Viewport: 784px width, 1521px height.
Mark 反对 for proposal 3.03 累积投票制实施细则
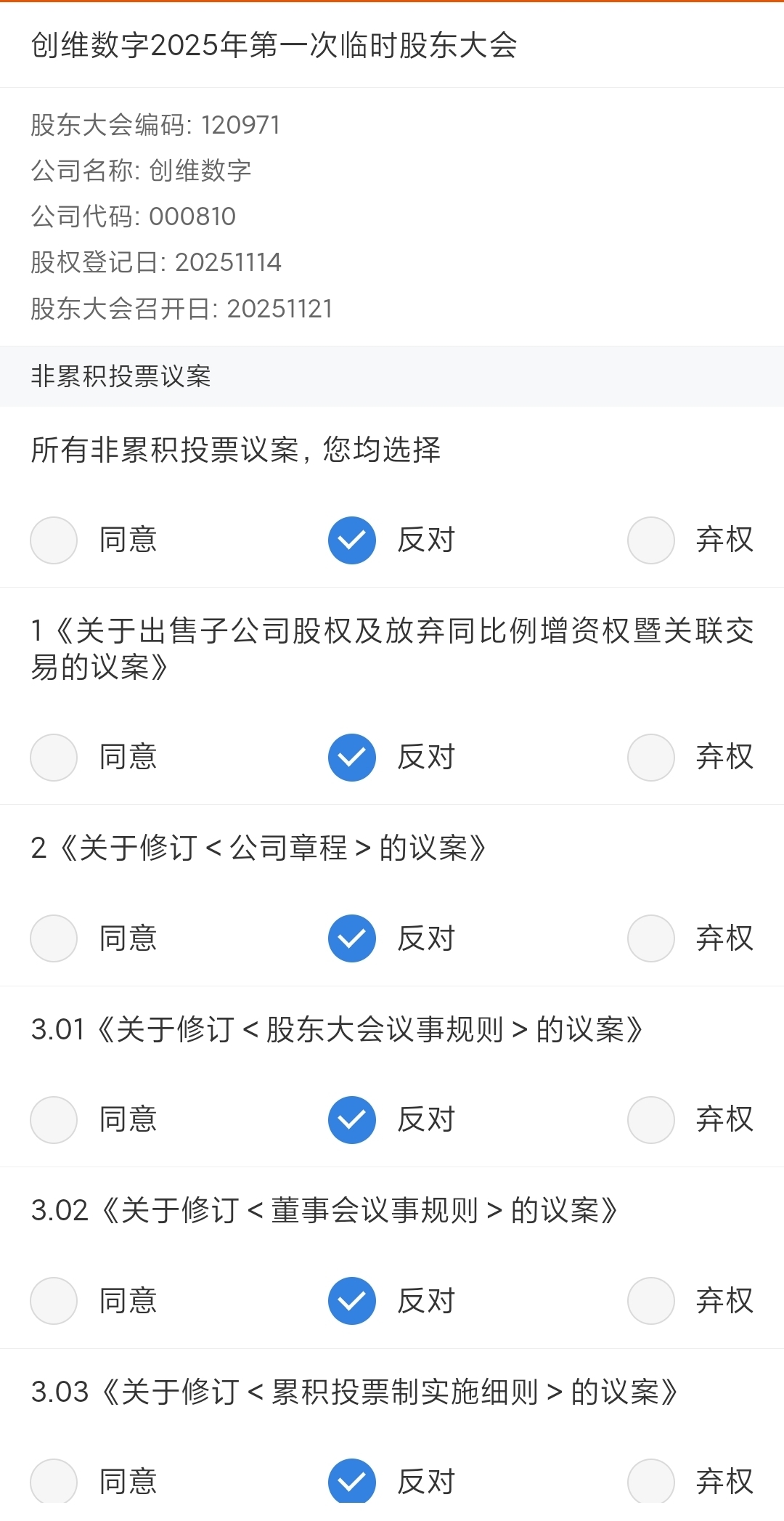(352, 1481)
